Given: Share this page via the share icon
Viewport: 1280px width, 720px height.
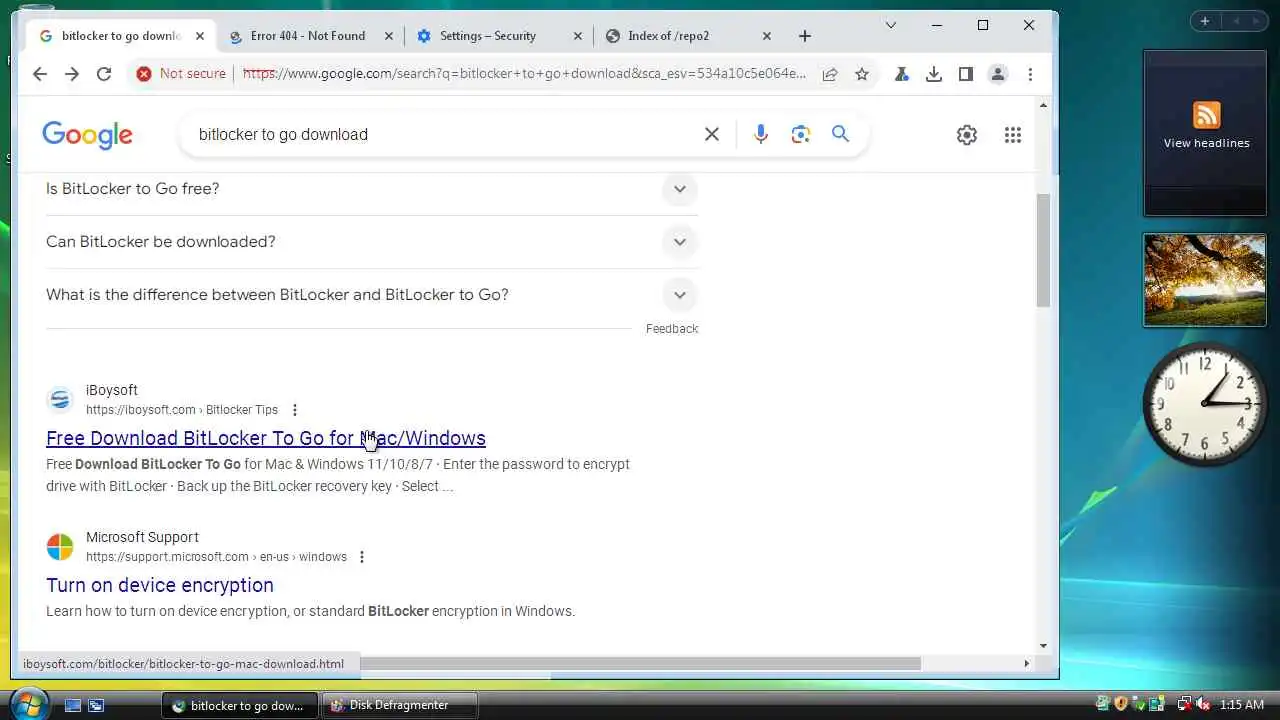Looking at the screenshot, I should point(830,74).
